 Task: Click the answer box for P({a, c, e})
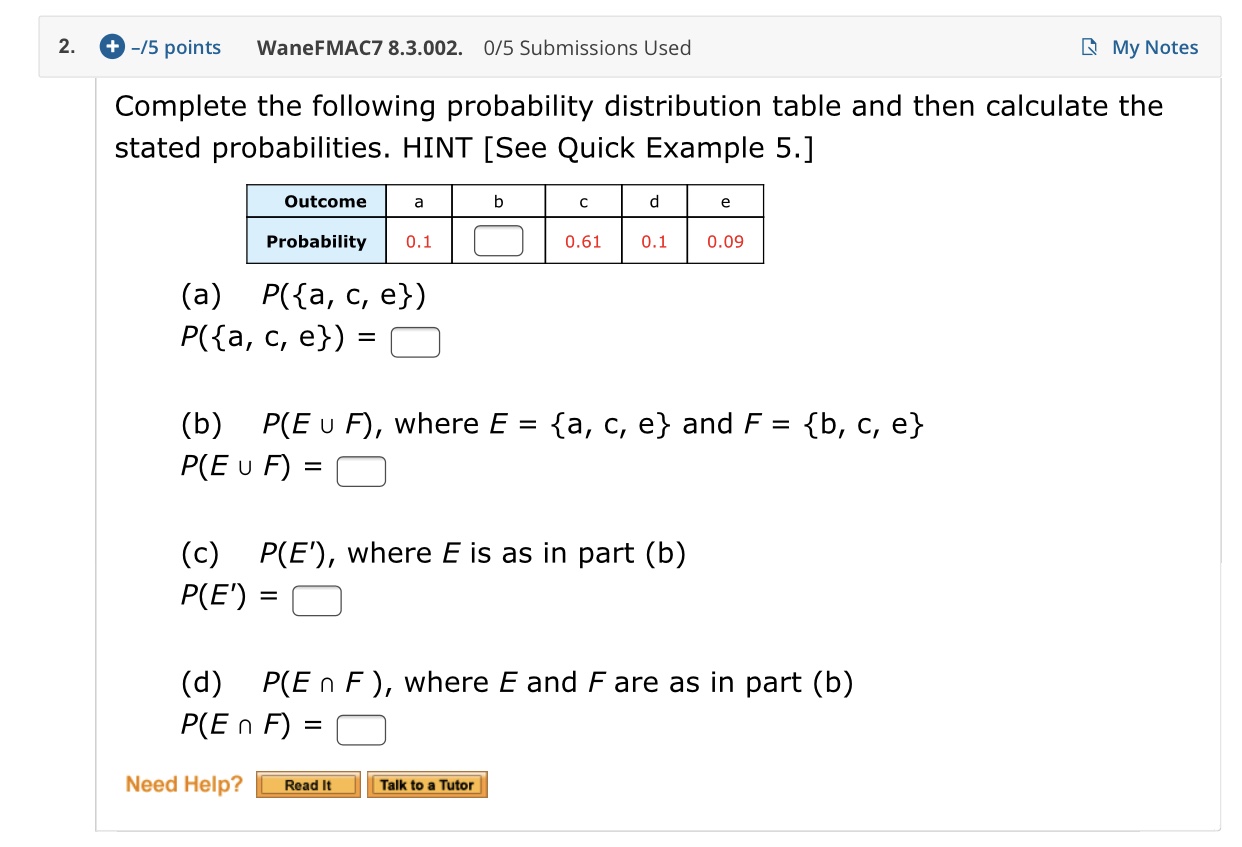point(414,341)
